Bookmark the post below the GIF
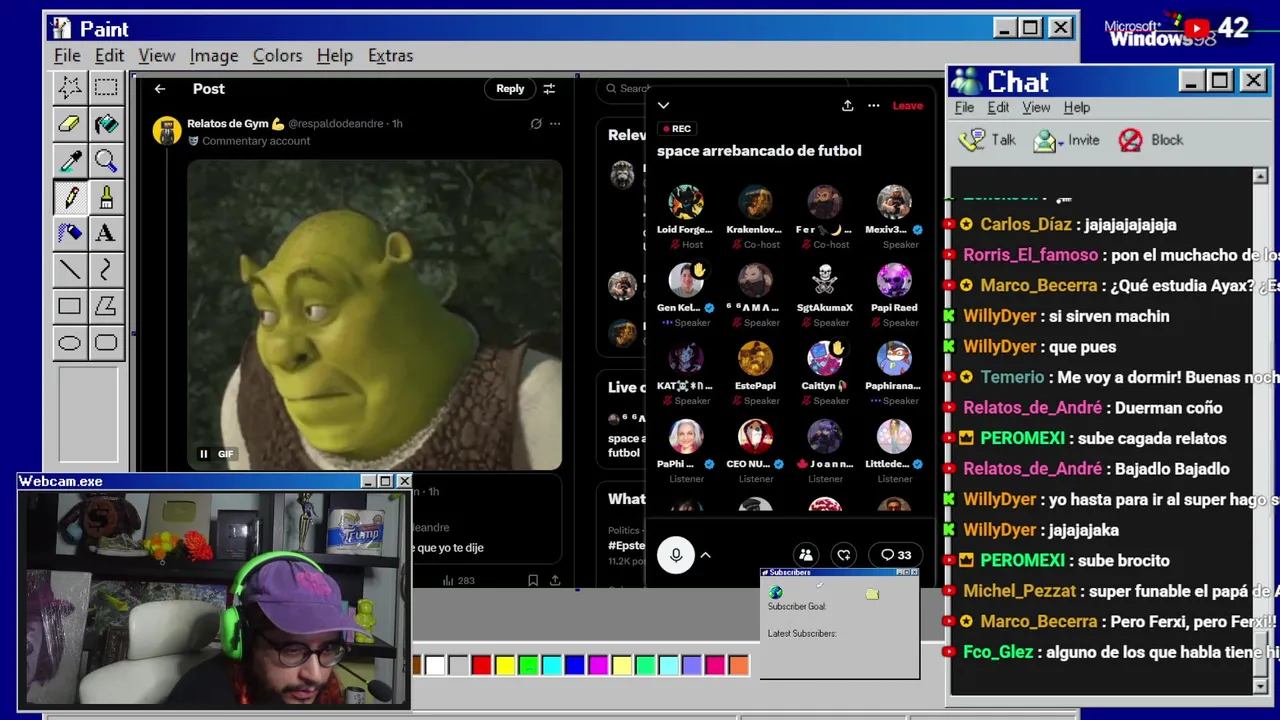1280x720 pixels. coord(533,580)
